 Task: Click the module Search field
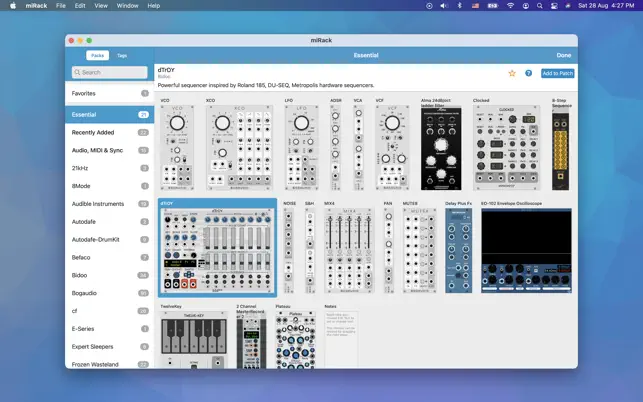click(109, 72)
